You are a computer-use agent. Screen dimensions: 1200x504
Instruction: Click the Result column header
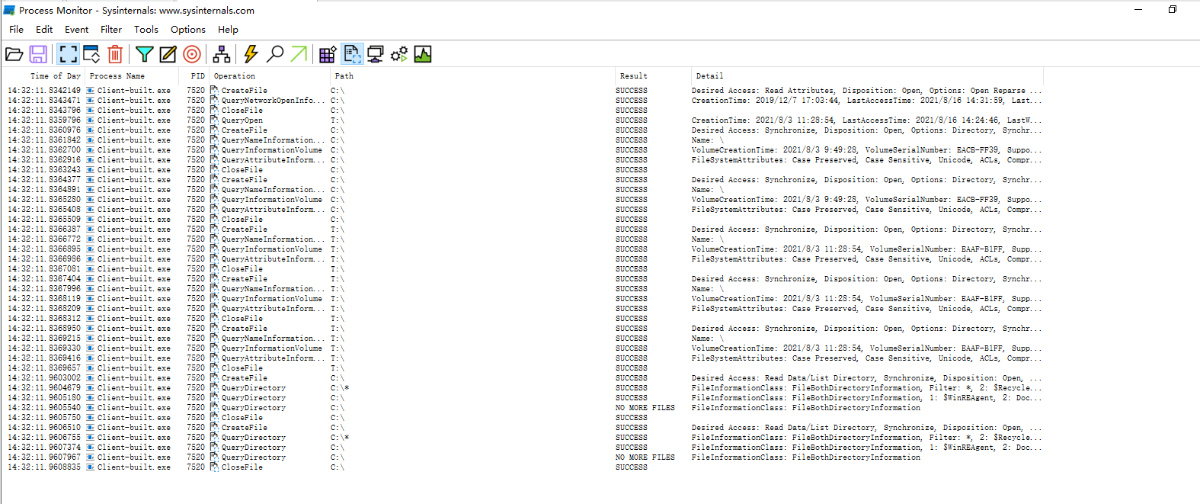[x=633, y=76]
